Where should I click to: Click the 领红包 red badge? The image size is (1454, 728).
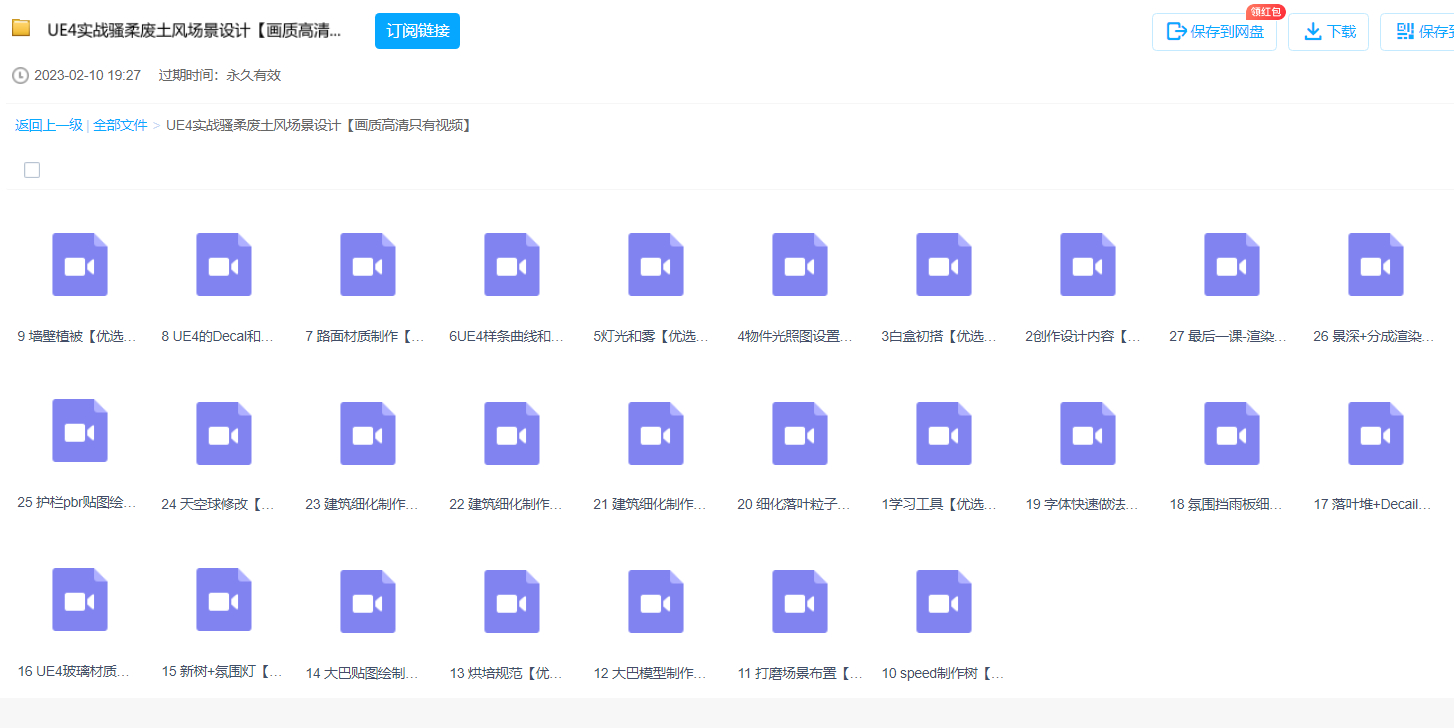coord(1265,12)
